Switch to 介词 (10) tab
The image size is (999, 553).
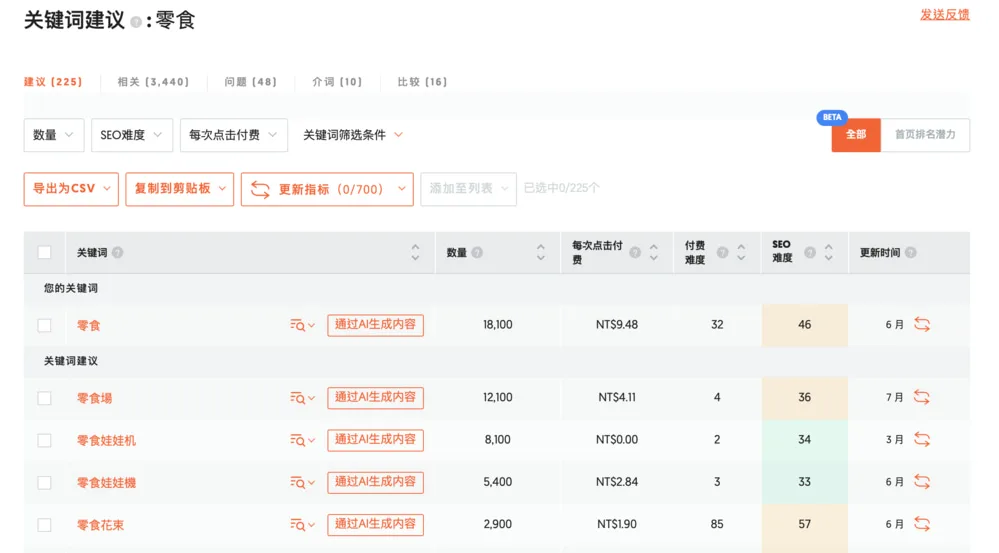tap(337, 82)
